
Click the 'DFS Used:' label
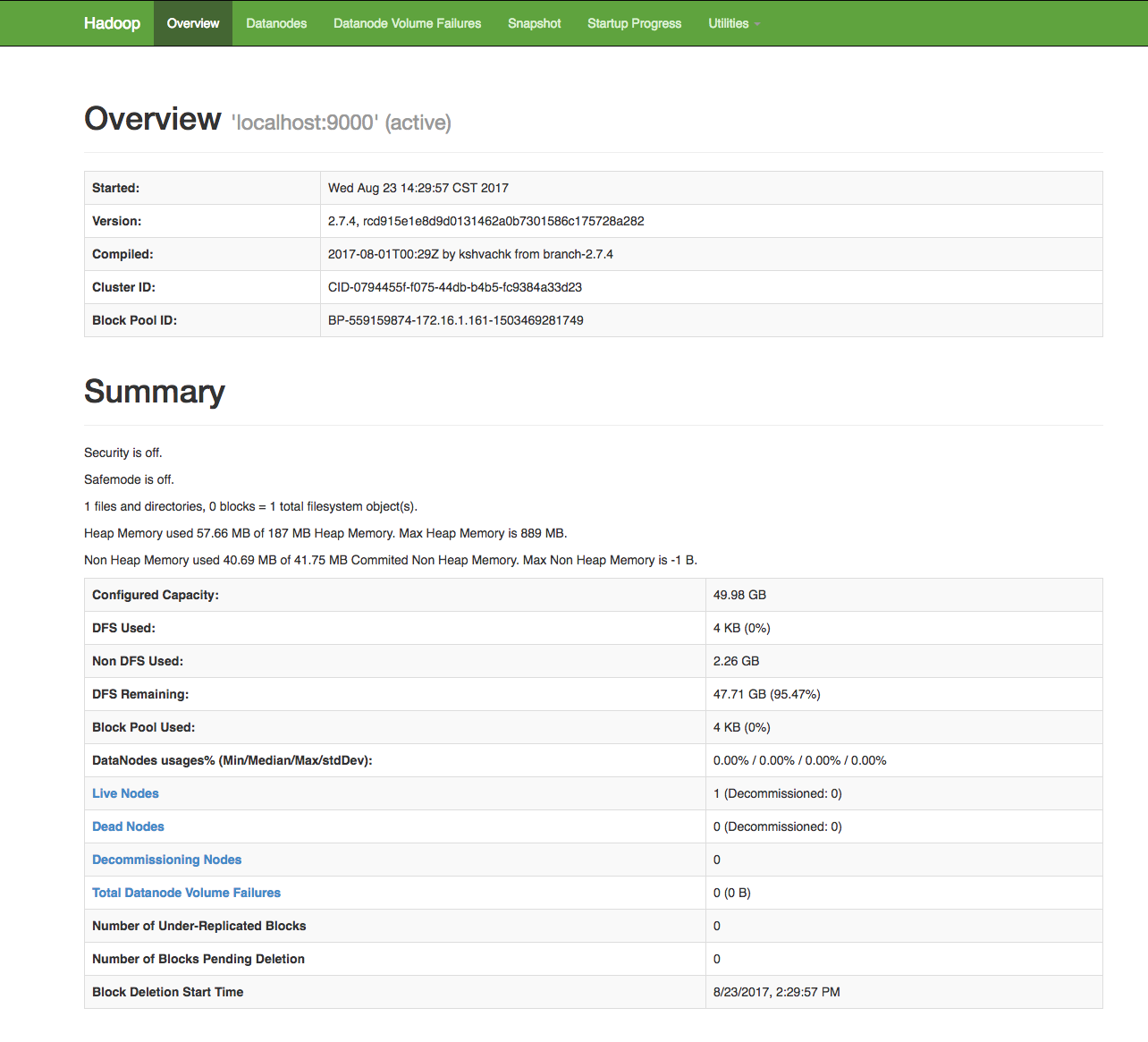point(123,628)
